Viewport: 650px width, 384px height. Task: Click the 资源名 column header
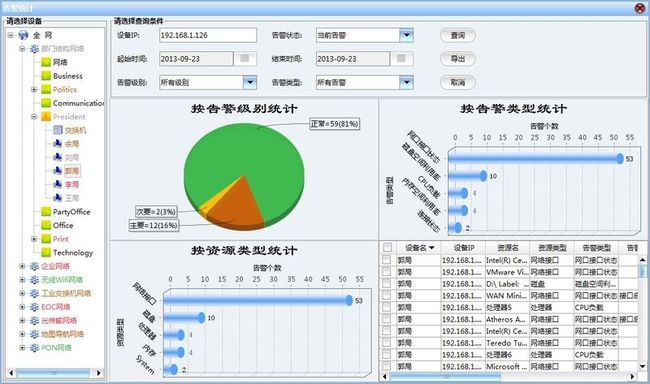click(x=508, y=248)
